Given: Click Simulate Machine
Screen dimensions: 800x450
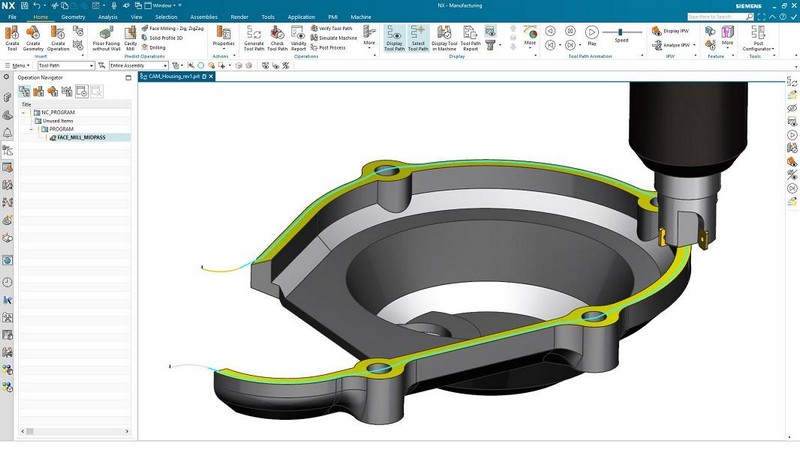Looking at the screenshot, I should point(334,38).
